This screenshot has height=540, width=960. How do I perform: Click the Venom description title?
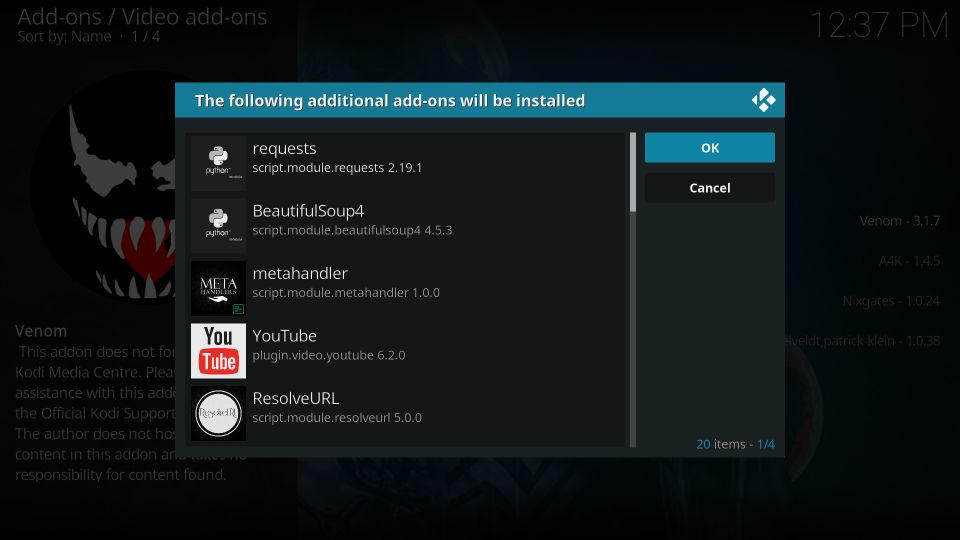41,331
